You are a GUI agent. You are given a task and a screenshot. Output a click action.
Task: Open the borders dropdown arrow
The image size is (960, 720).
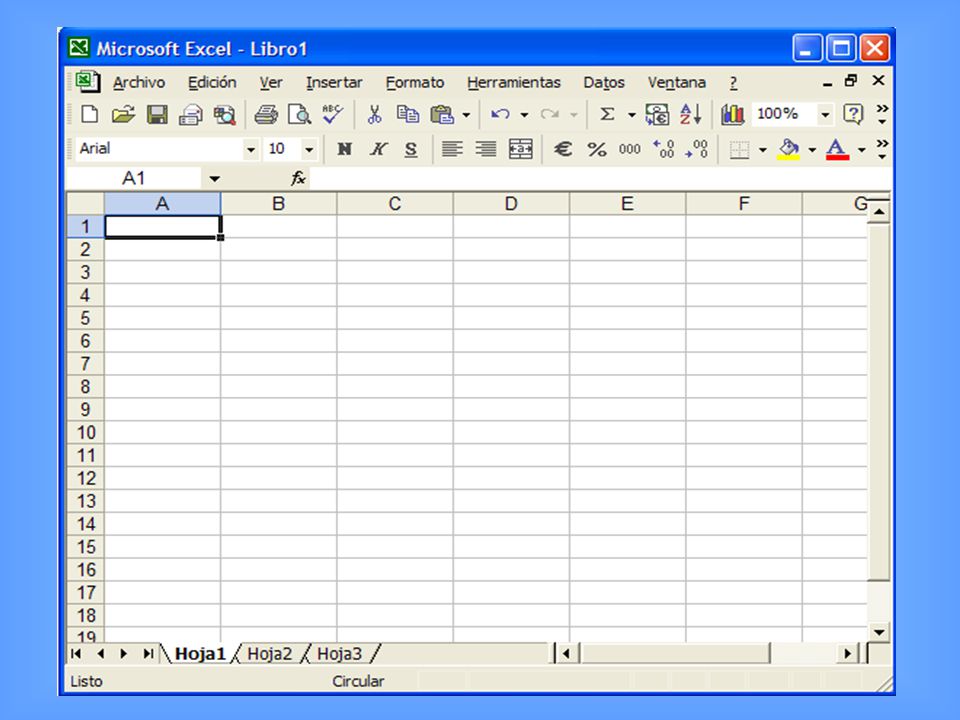(x=763, y=149)
